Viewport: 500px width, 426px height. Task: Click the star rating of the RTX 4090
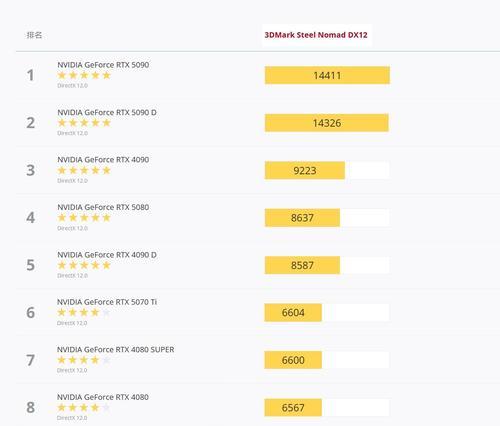[84, 170]
